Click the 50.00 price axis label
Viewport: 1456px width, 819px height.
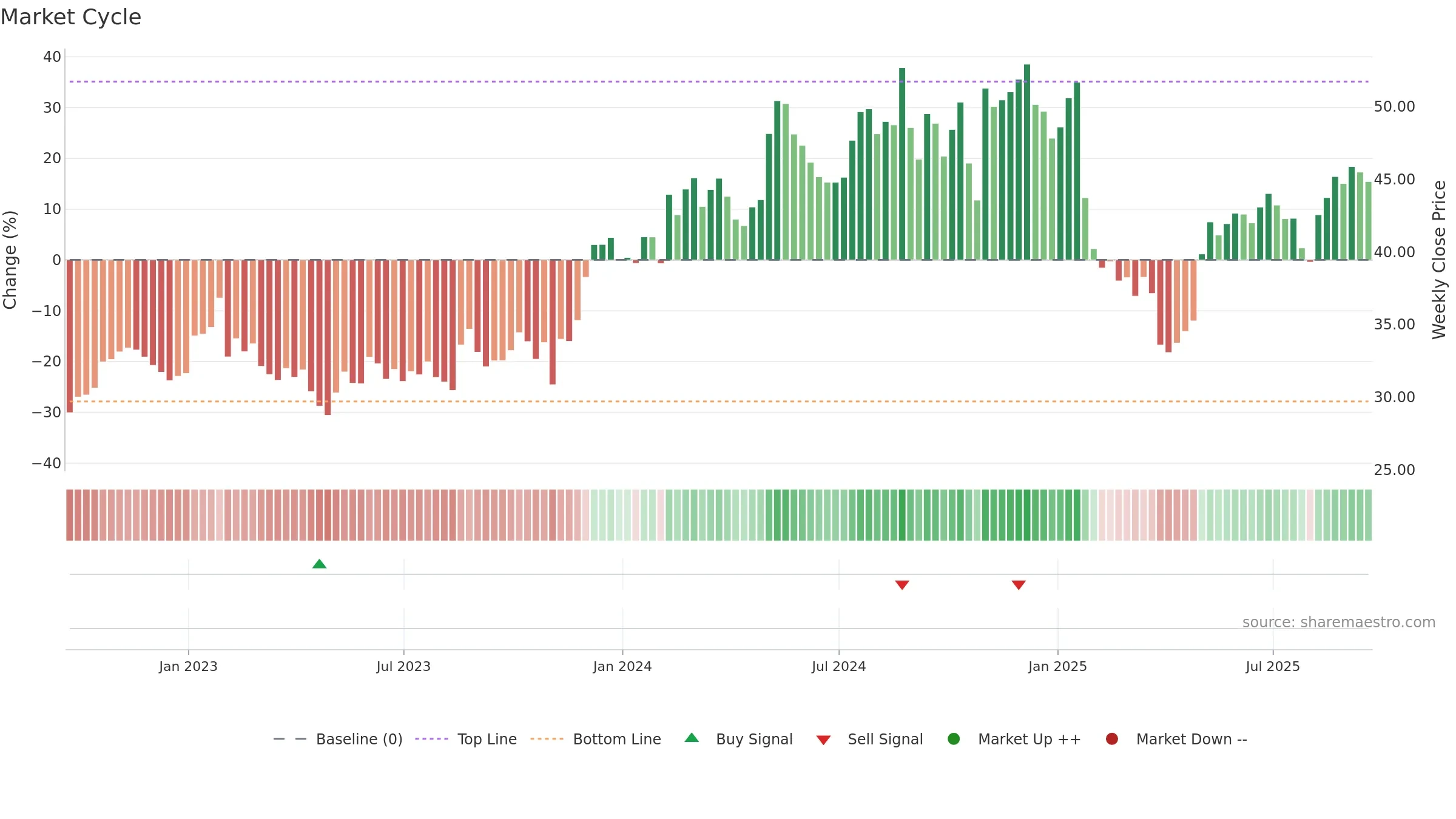(x=1394, y=107)
